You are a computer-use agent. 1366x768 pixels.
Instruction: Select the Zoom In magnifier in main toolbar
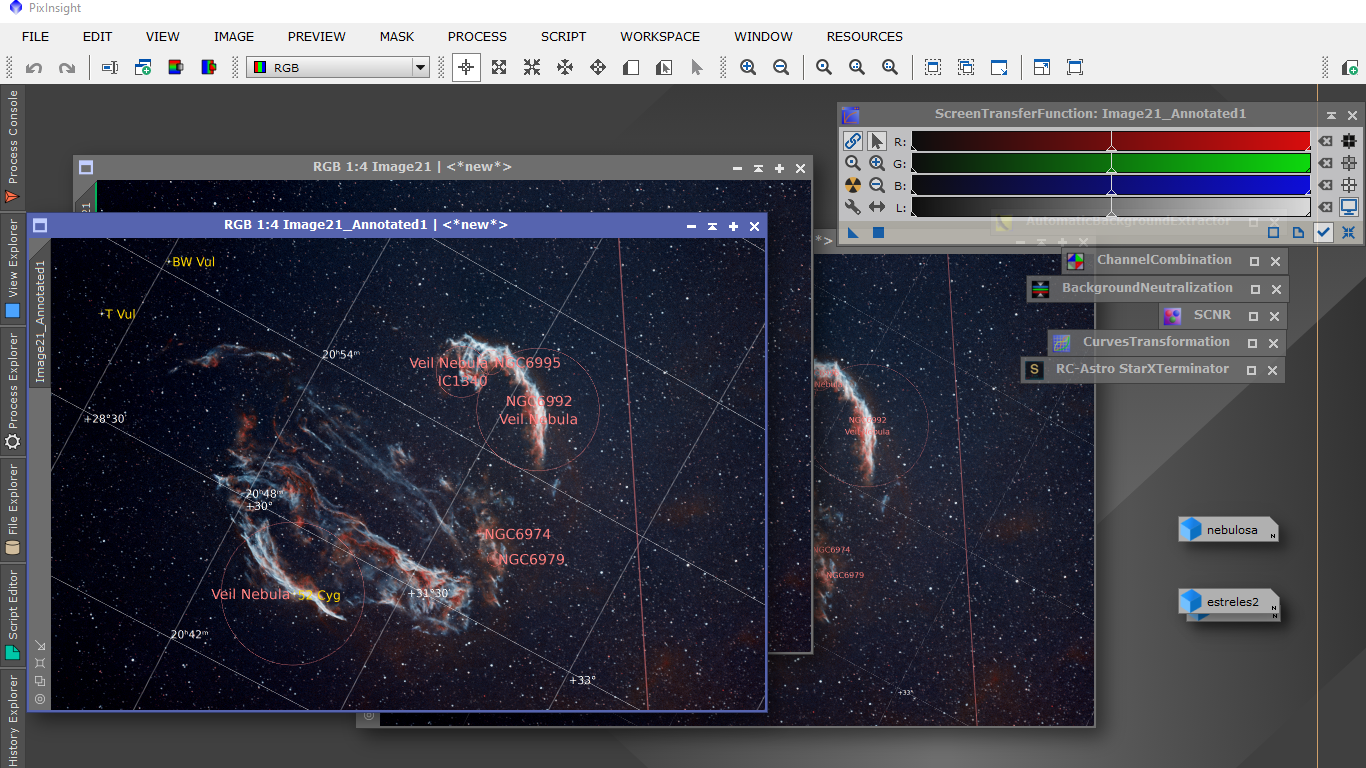(x=748, y=68)
